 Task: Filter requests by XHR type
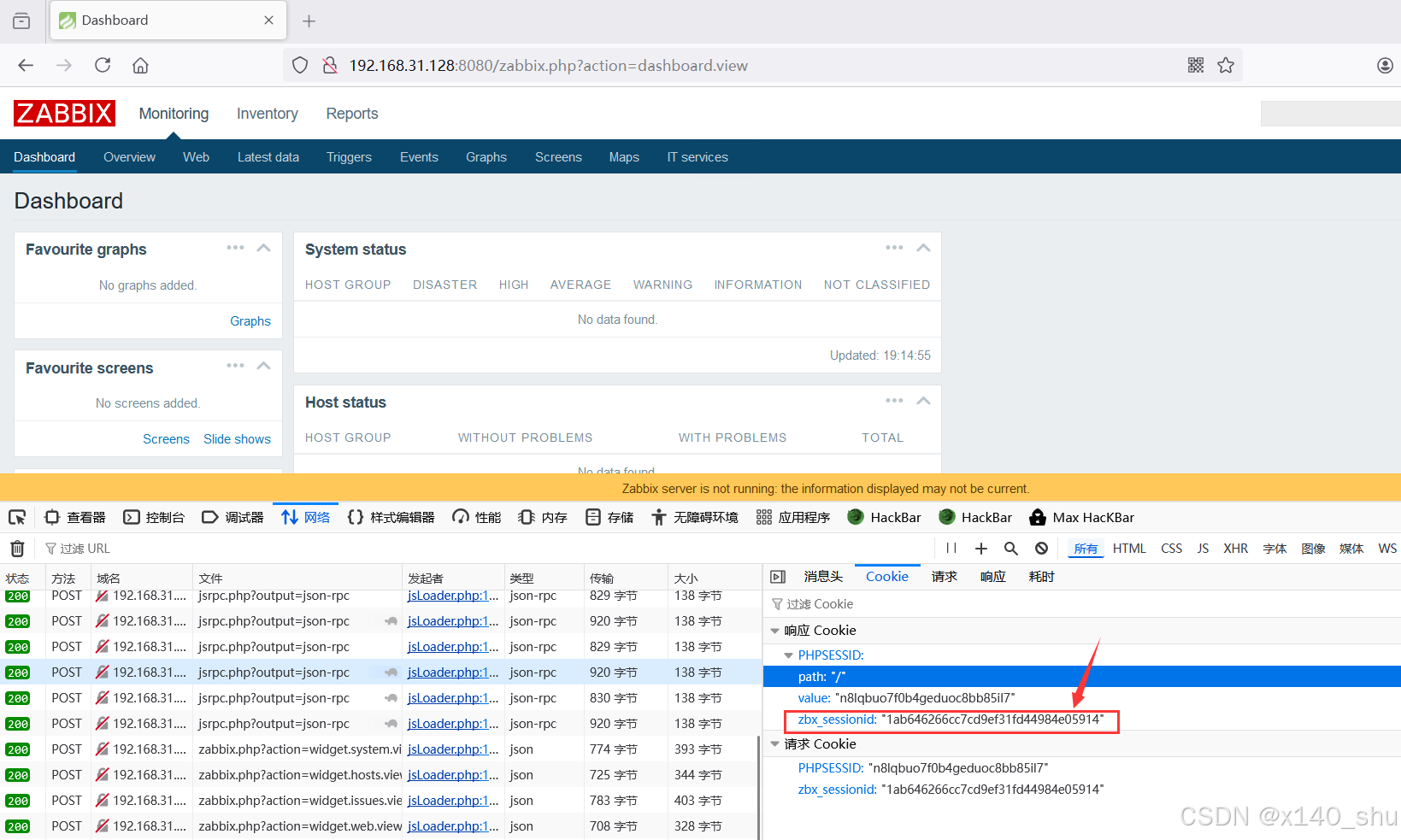(1235, 549)
